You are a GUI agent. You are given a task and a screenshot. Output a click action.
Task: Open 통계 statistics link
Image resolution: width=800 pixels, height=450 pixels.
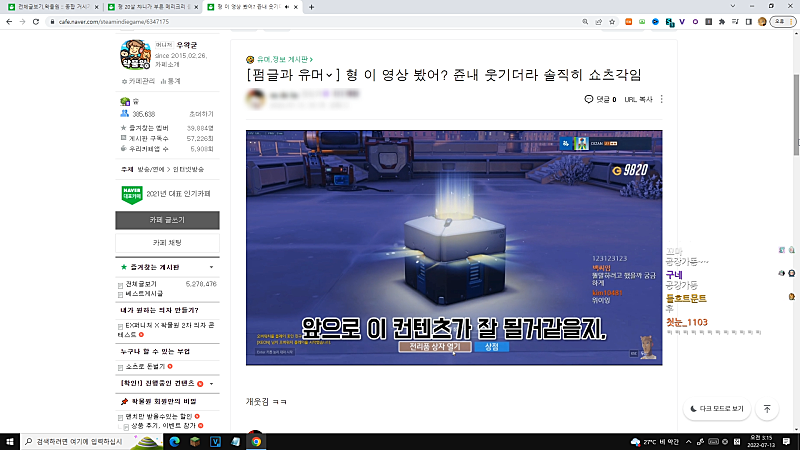tap(171, 81)
